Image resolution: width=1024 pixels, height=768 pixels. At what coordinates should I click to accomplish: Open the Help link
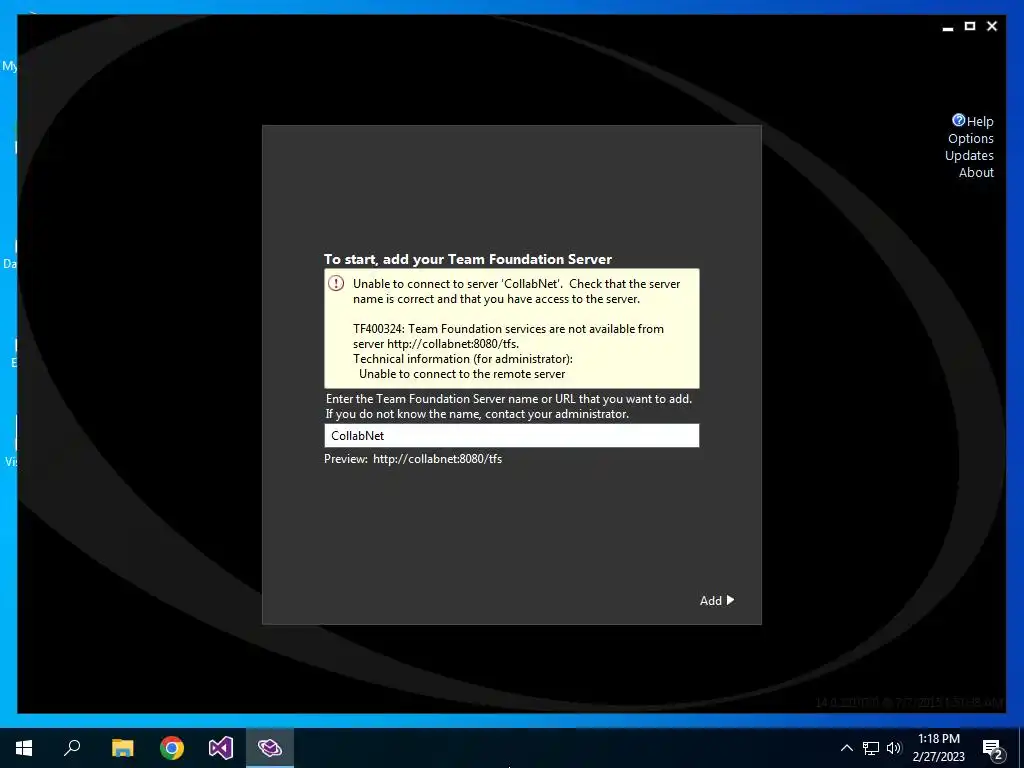click(x=980, y=121)
